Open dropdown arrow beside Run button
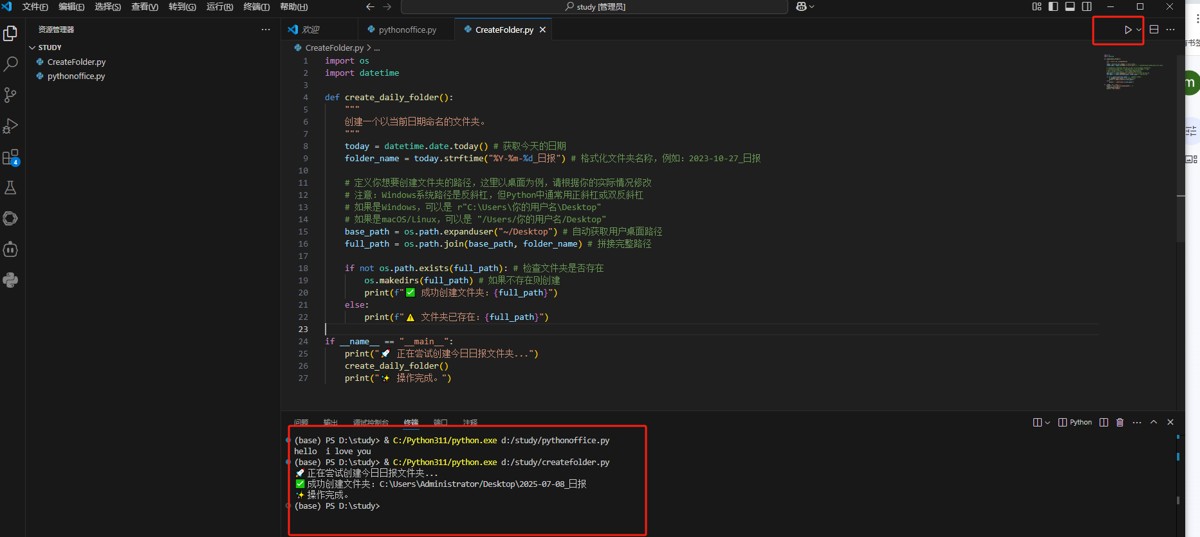Screen dimensions: 1200x537 [1138, 30]
